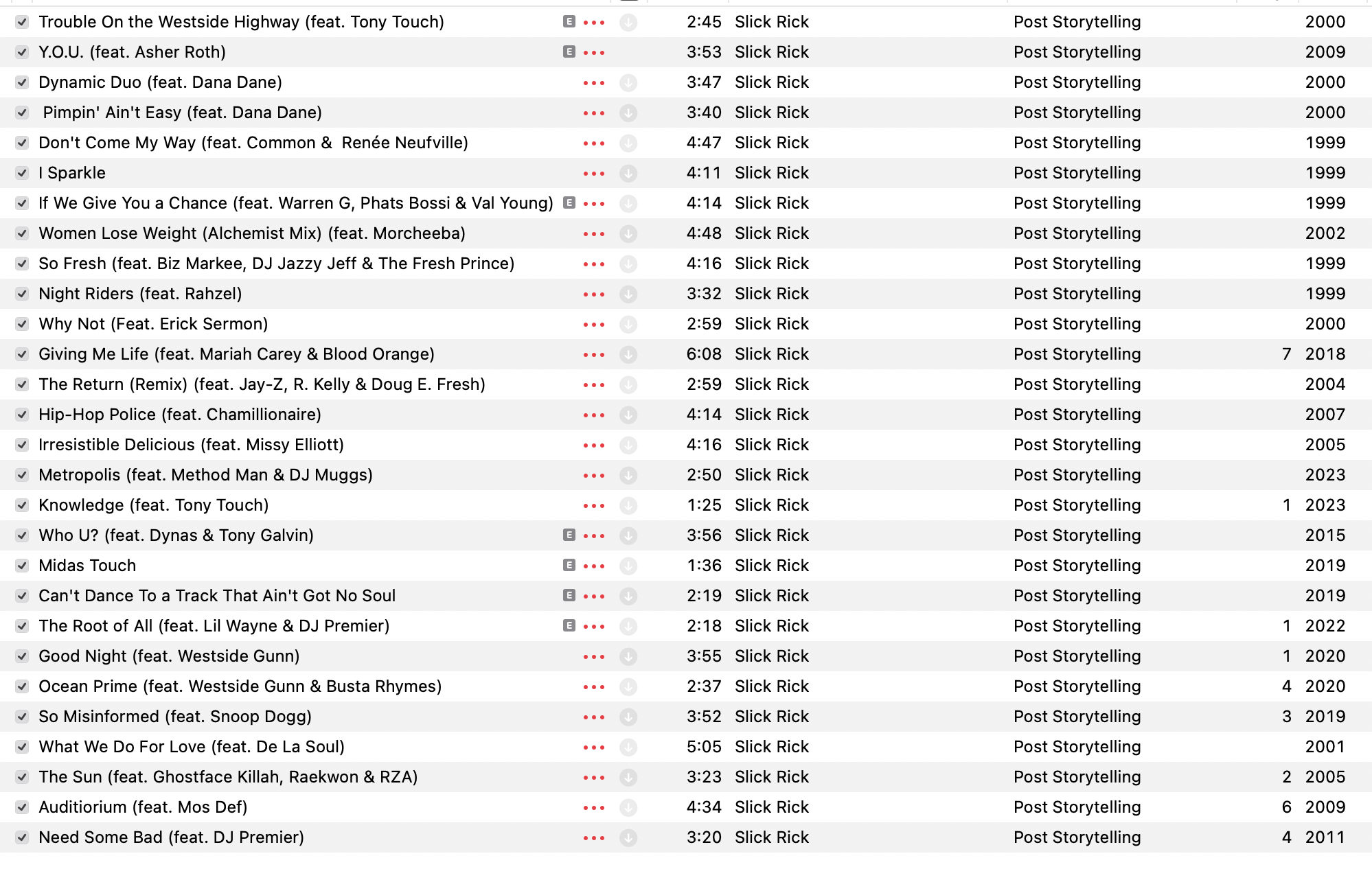
Task: Click the 6:08 duration of Giving Me Life
Action: click(x=704, y=354)
